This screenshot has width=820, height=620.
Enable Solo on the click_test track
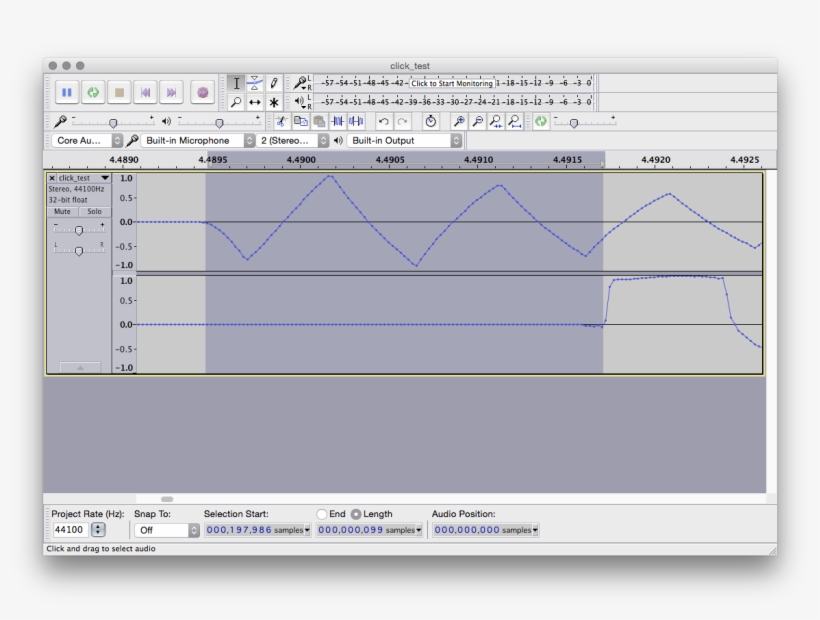(95, 212)
